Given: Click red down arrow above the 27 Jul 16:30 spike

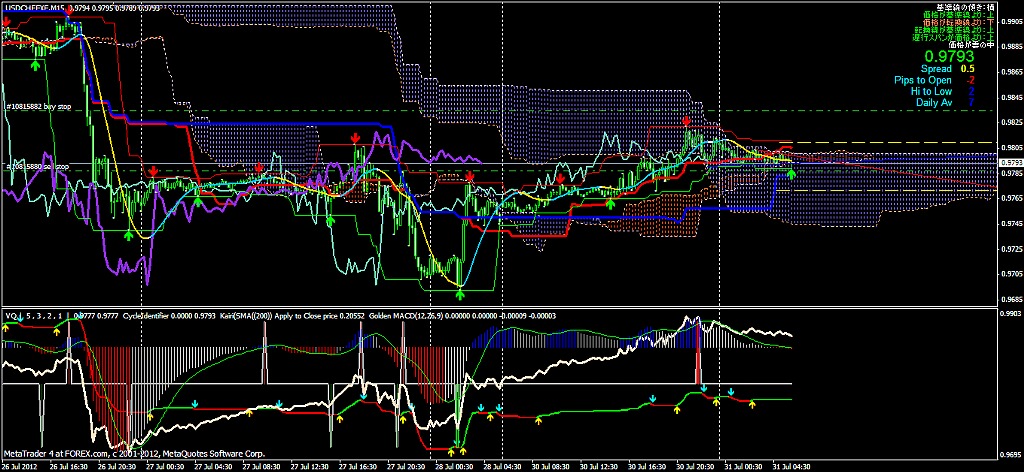Looking at the screenshot, I should pyautogui.click(x=355, y=136).
